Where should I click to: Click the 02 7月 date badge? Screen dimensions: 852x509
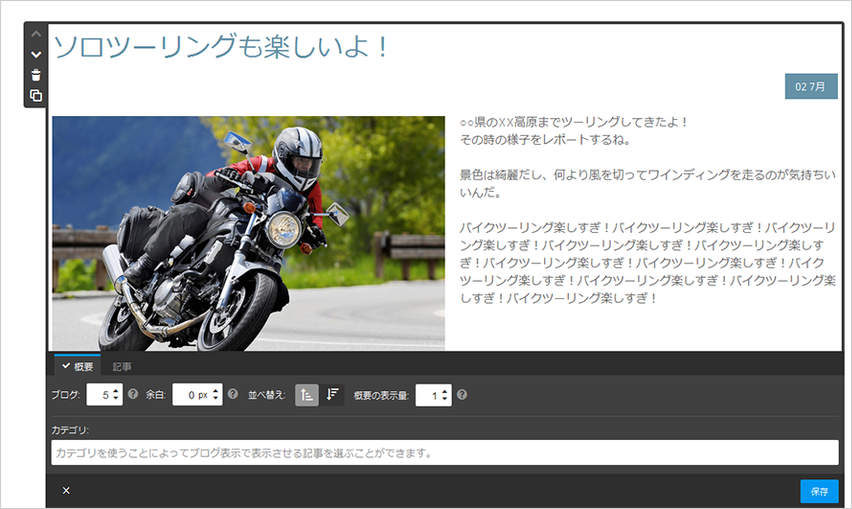(x=811, y=86)
